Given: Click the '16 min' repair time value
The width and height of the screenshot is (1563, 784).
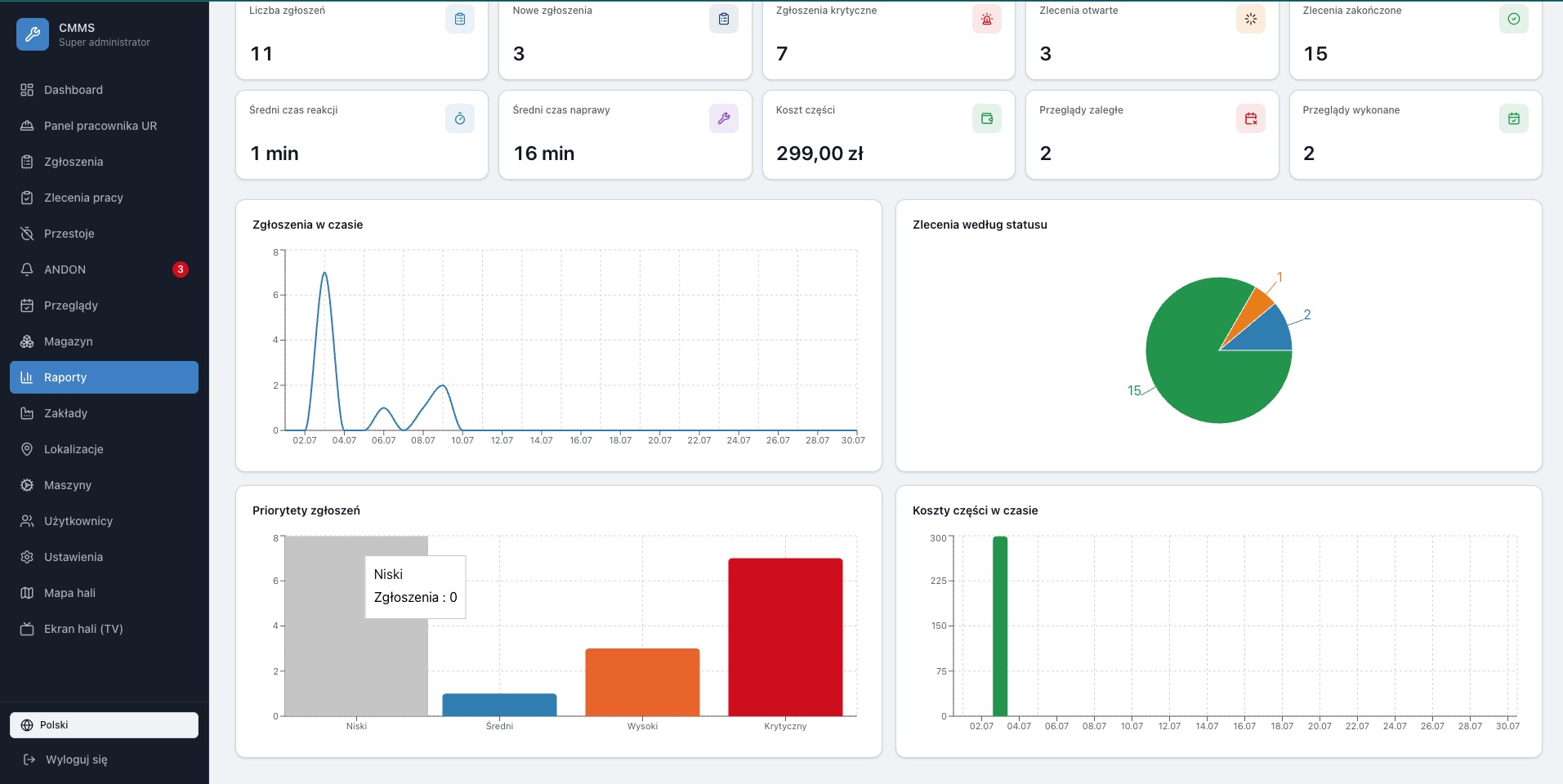Looking at the screenshot, I should (544, 154).
